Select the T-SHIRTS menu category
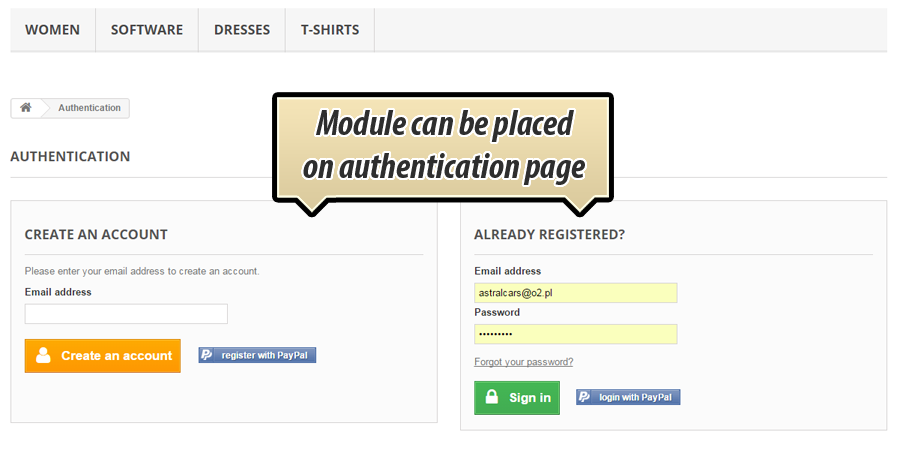 point(330,30)
